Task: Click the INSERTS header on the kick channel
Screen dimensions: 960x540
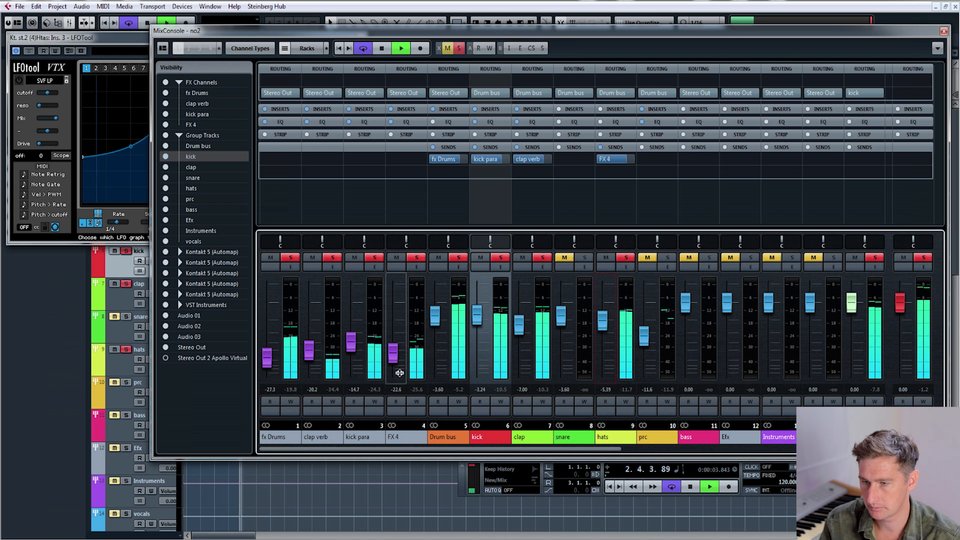Action: pos(489,109)
